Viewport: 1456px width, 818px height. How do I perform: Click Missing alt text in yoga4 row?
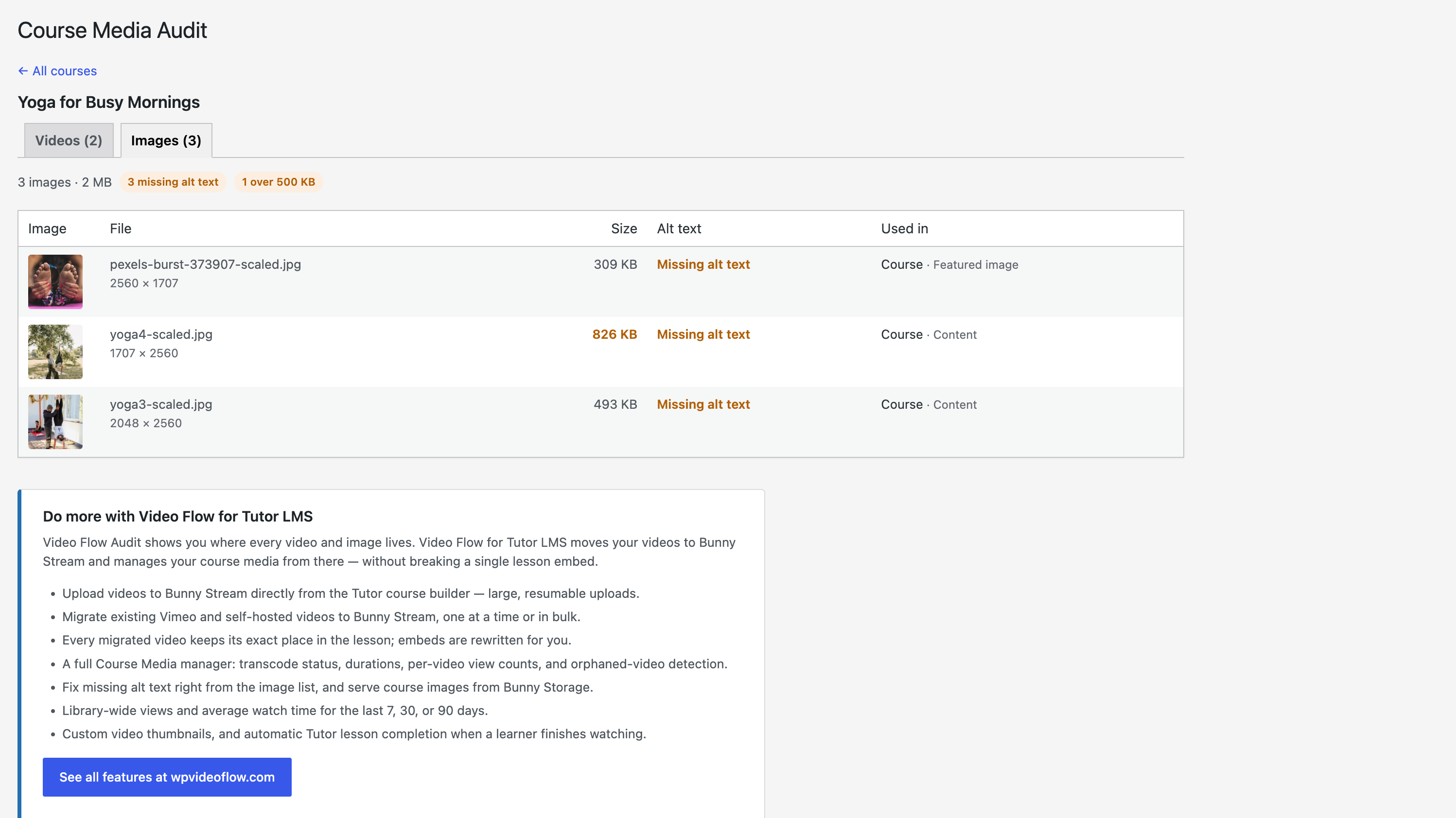click(703, 334)
